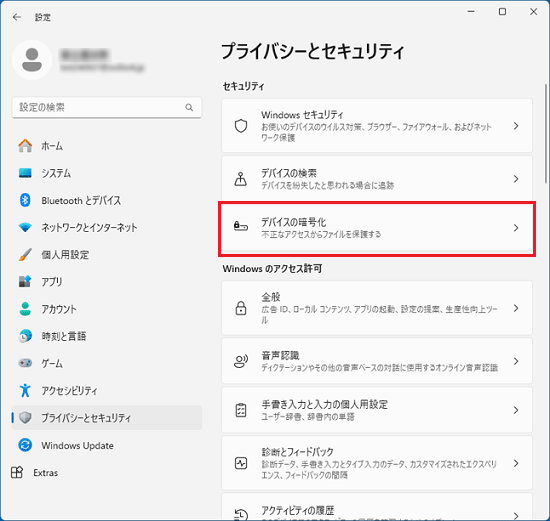
Task: Click the Windows セキュリティ shield icon
Action: pos(241,126)
